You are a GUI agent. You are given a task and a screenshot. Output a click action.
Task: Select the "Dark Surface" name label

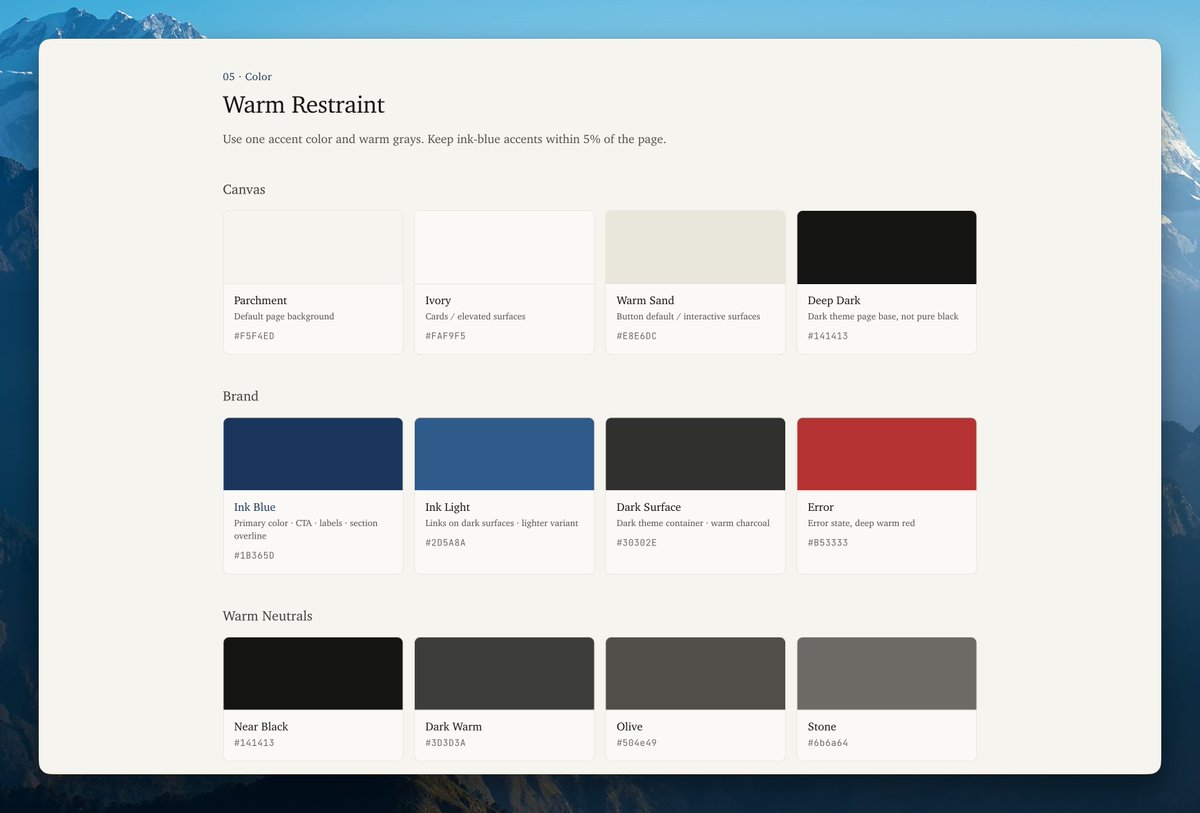pyautogui.click(x=649, y=507)
